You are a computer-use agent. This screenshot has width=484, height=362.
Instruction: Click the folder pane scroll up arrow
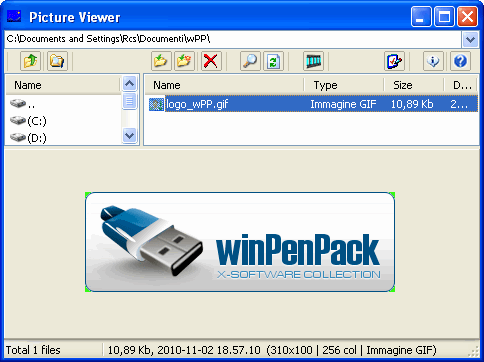[129, 83]
